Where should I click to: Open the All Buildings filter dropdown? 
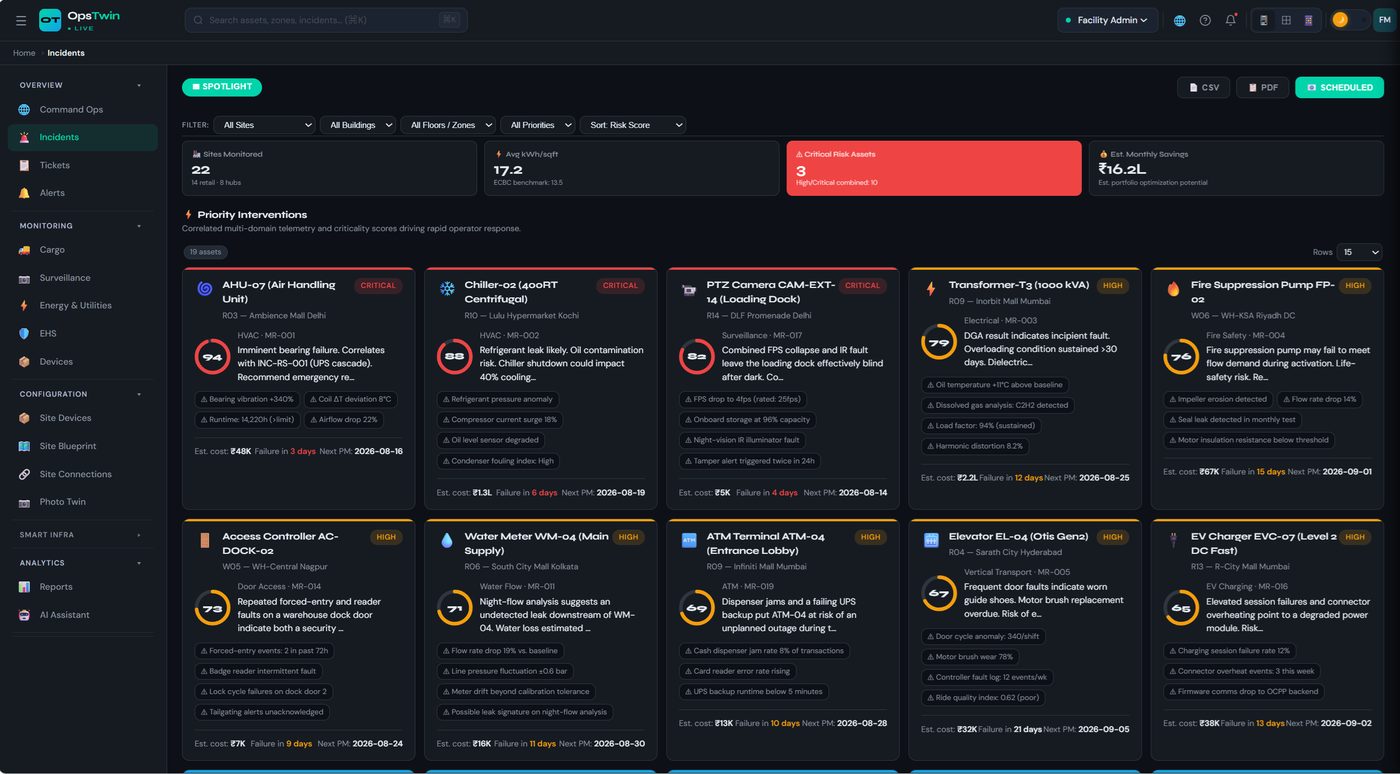click(x=358, y=125)
